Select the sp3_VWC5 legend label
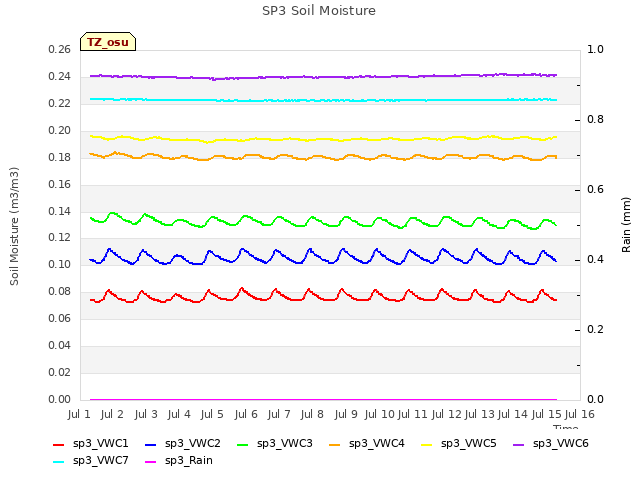Image resolution: width=640 pixels, height=480 pixels. pyautogui.click(x=469, y=444)
